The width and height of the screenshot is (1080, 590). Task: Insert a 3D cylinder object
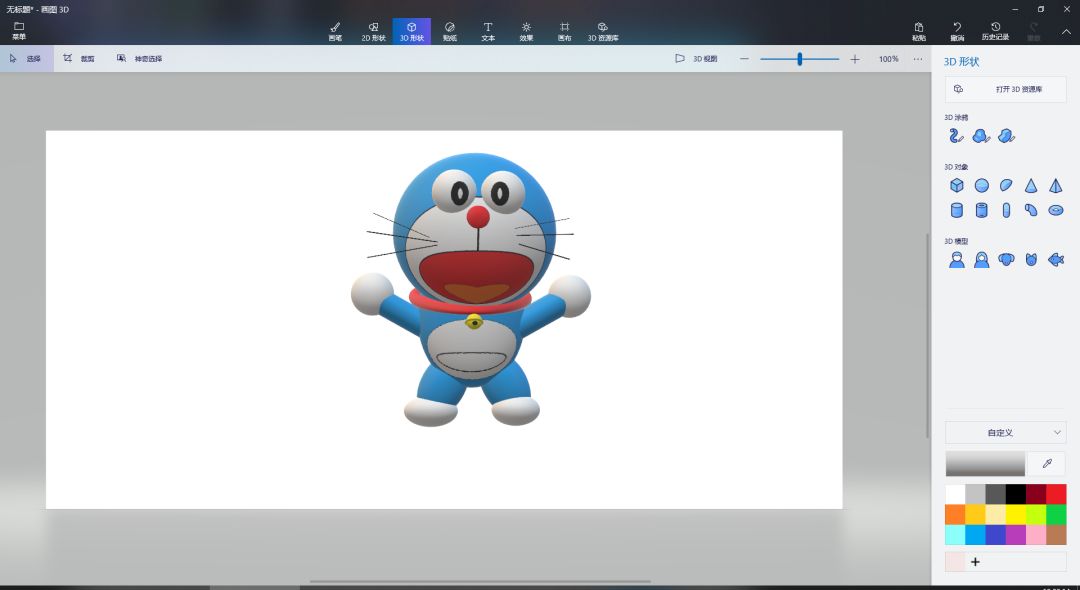957,210
